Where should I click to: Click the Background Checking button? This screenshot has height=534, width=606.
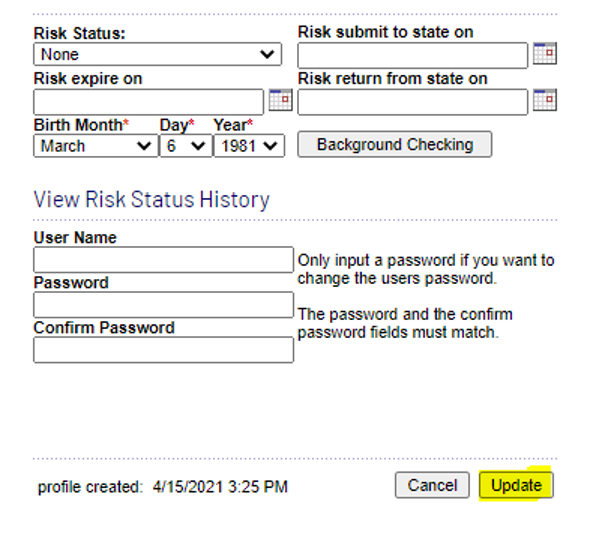point(394,145)
